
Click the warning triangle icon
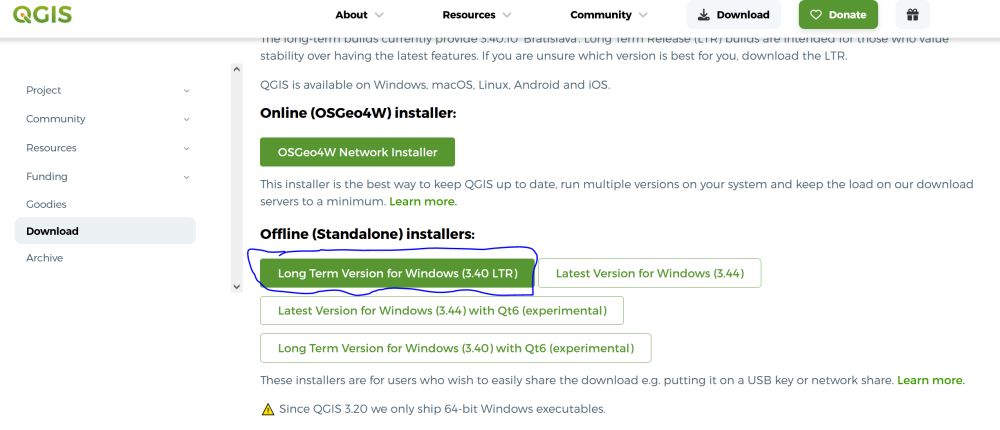coord(268,409)
